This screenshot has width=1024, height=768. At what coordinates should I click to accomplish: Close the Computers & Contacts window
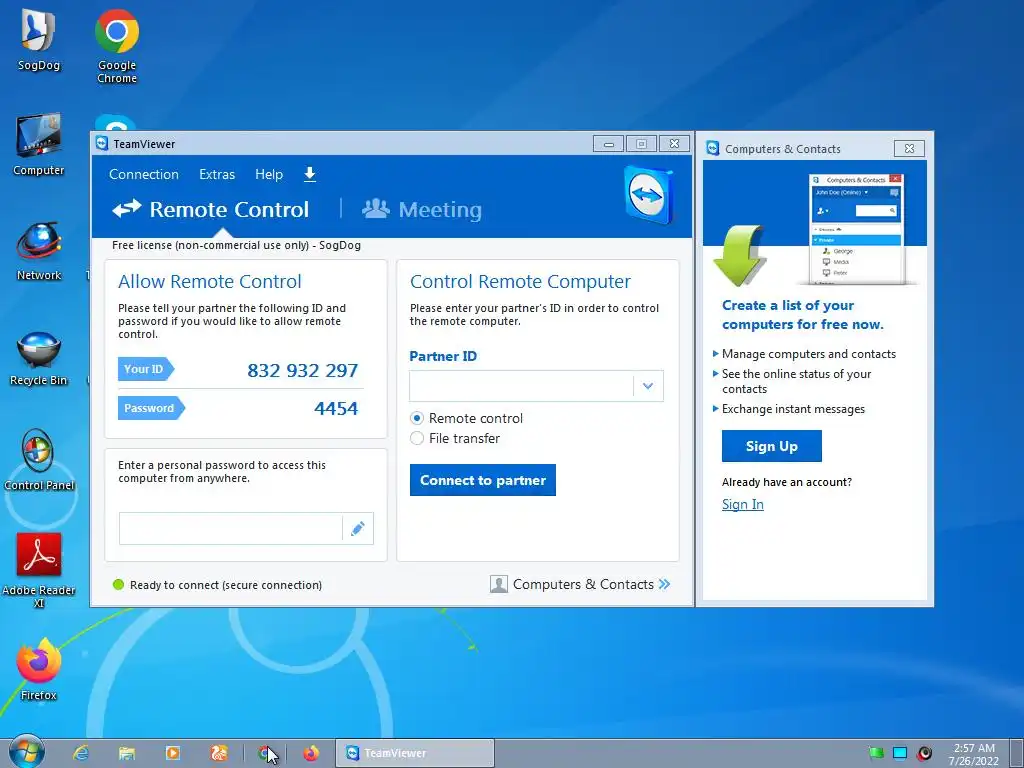pyautogui.click(x=909, y=148)
